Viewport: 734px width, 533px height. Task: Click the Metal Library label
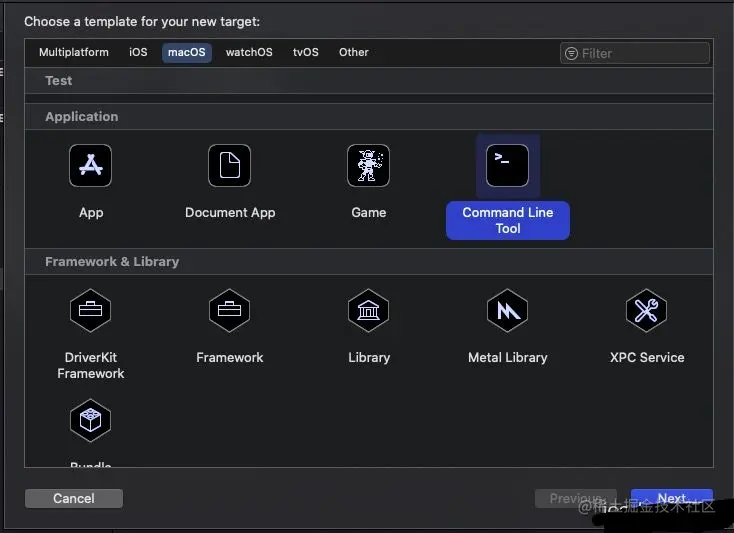coord(508,358)
